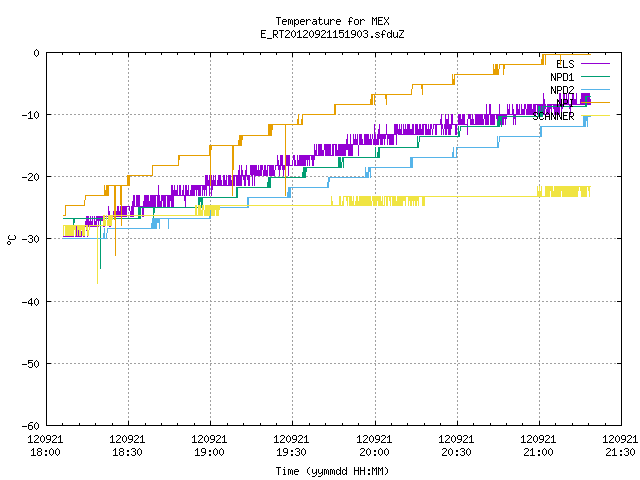Click the file name E_RT20120921151903.sfduZ

[332, 34]
